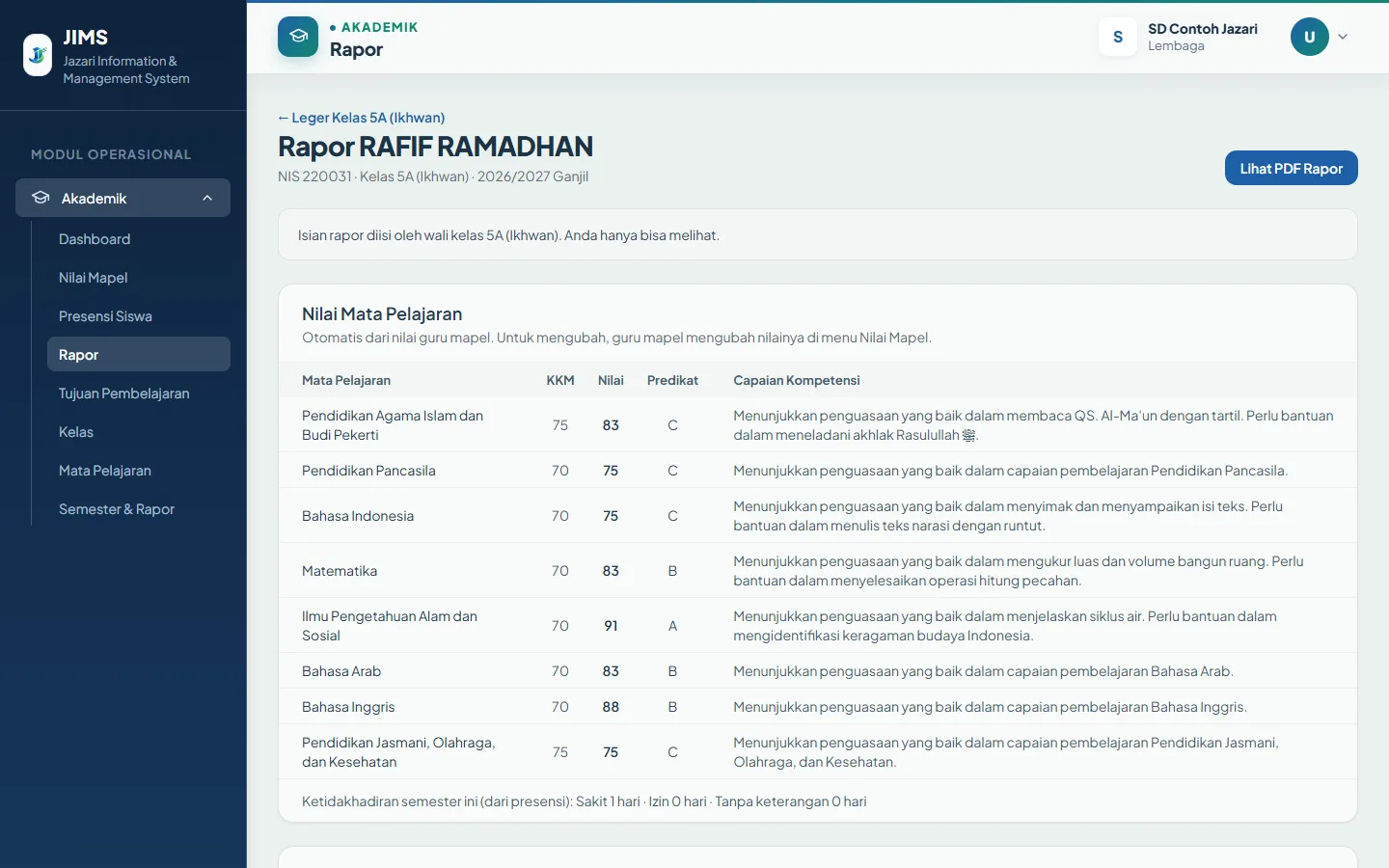Click the Rapor RAFIF RAMADHAN heading
This screenshot has height=868, width=1389.
[436, 147]
